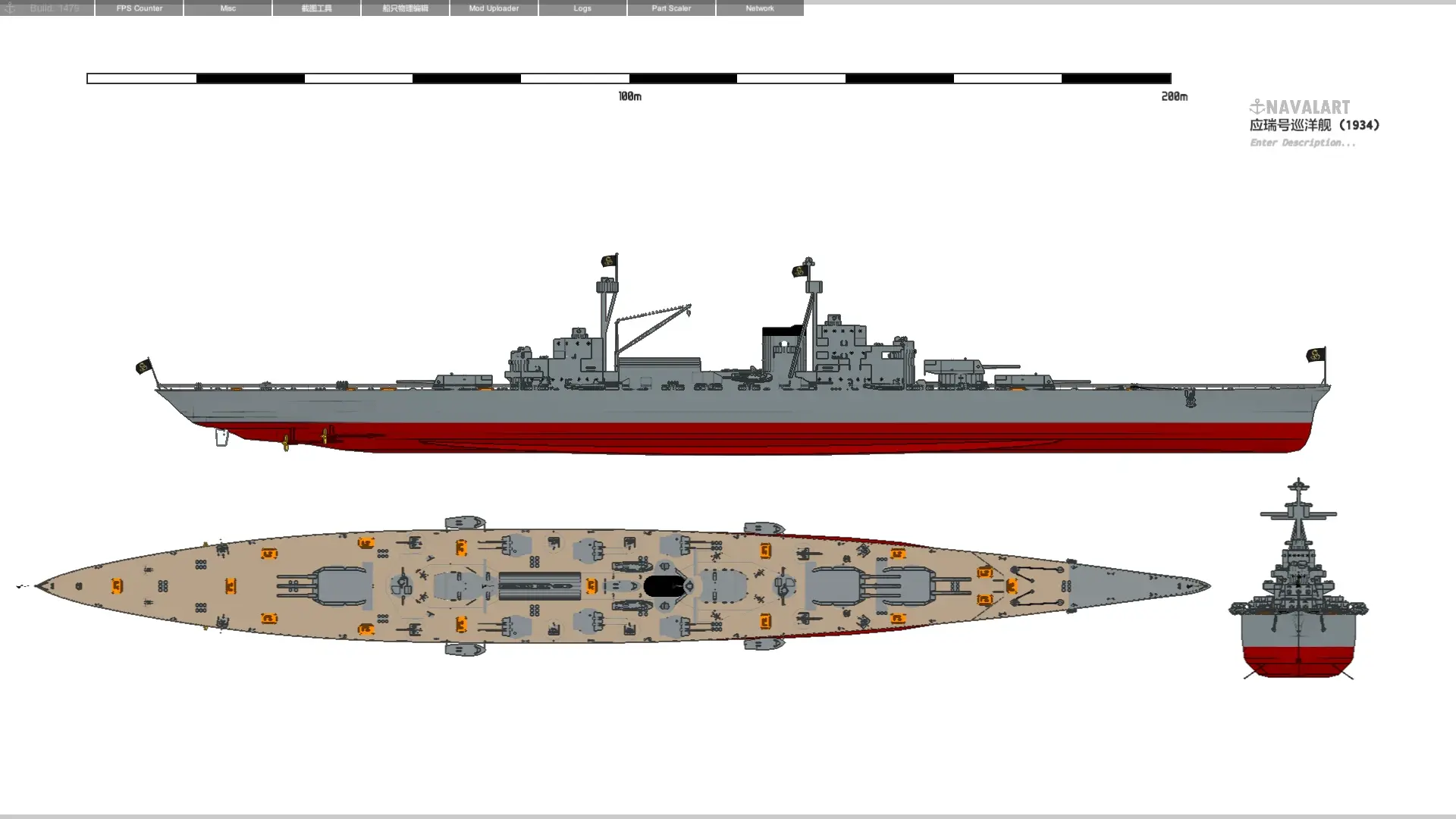The image size is (1456, 819).
Task: Open the Logs tab
Action: 582,8
